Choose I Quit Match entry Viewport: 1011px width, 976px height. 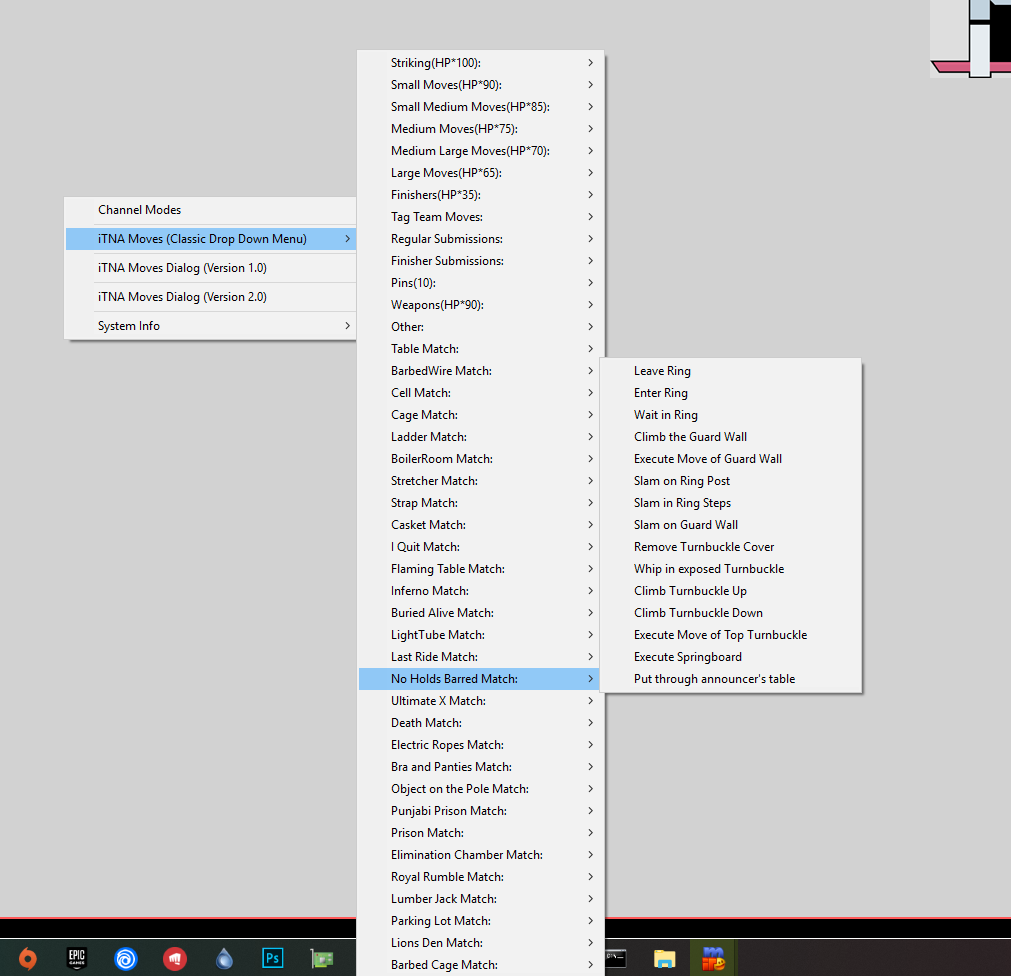(x=480, y=547)
